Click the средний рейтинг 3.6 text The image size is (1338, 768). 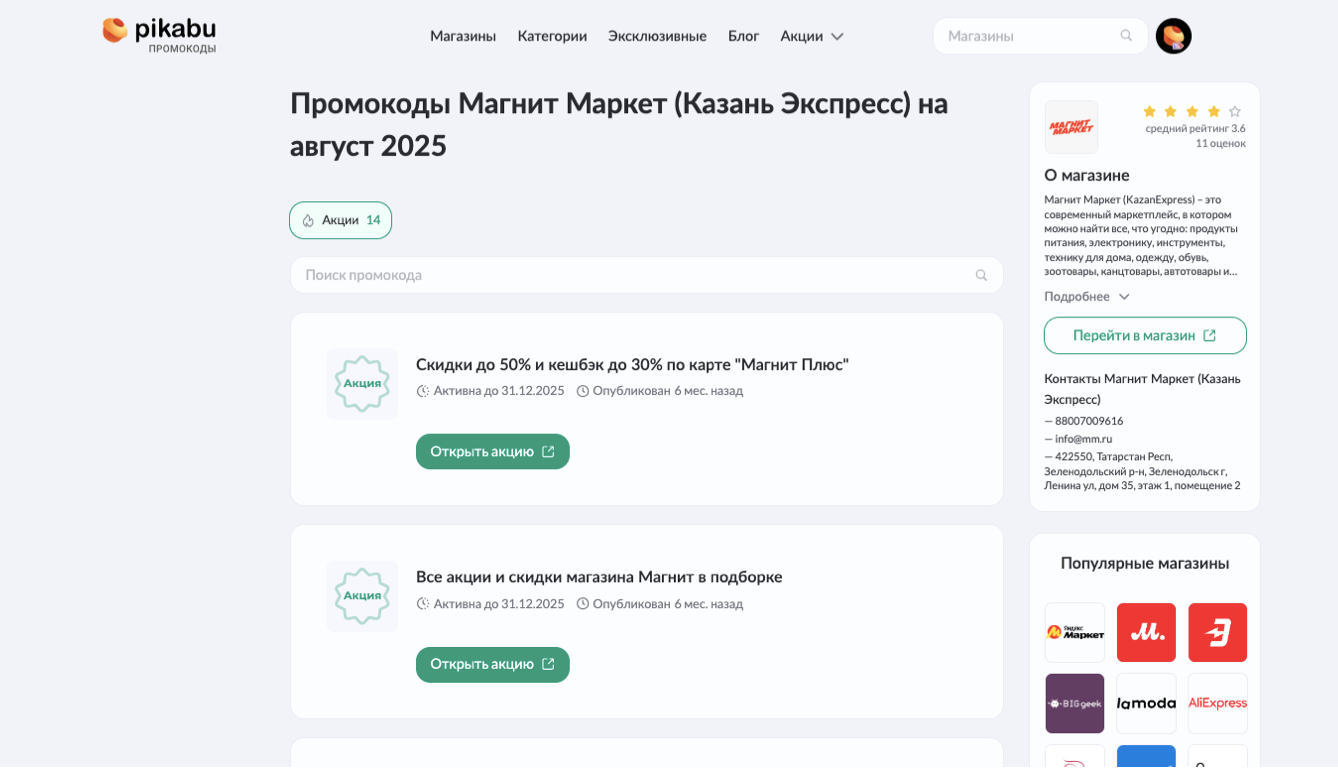click(1195, 128)
